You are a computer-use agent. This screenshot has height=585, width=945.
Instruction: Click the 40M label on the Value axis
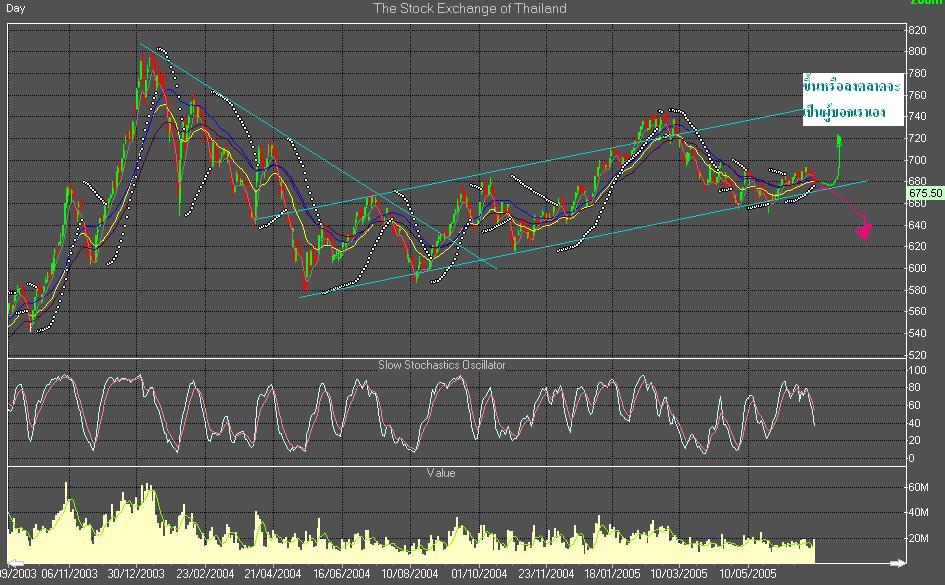coord(918,513)
